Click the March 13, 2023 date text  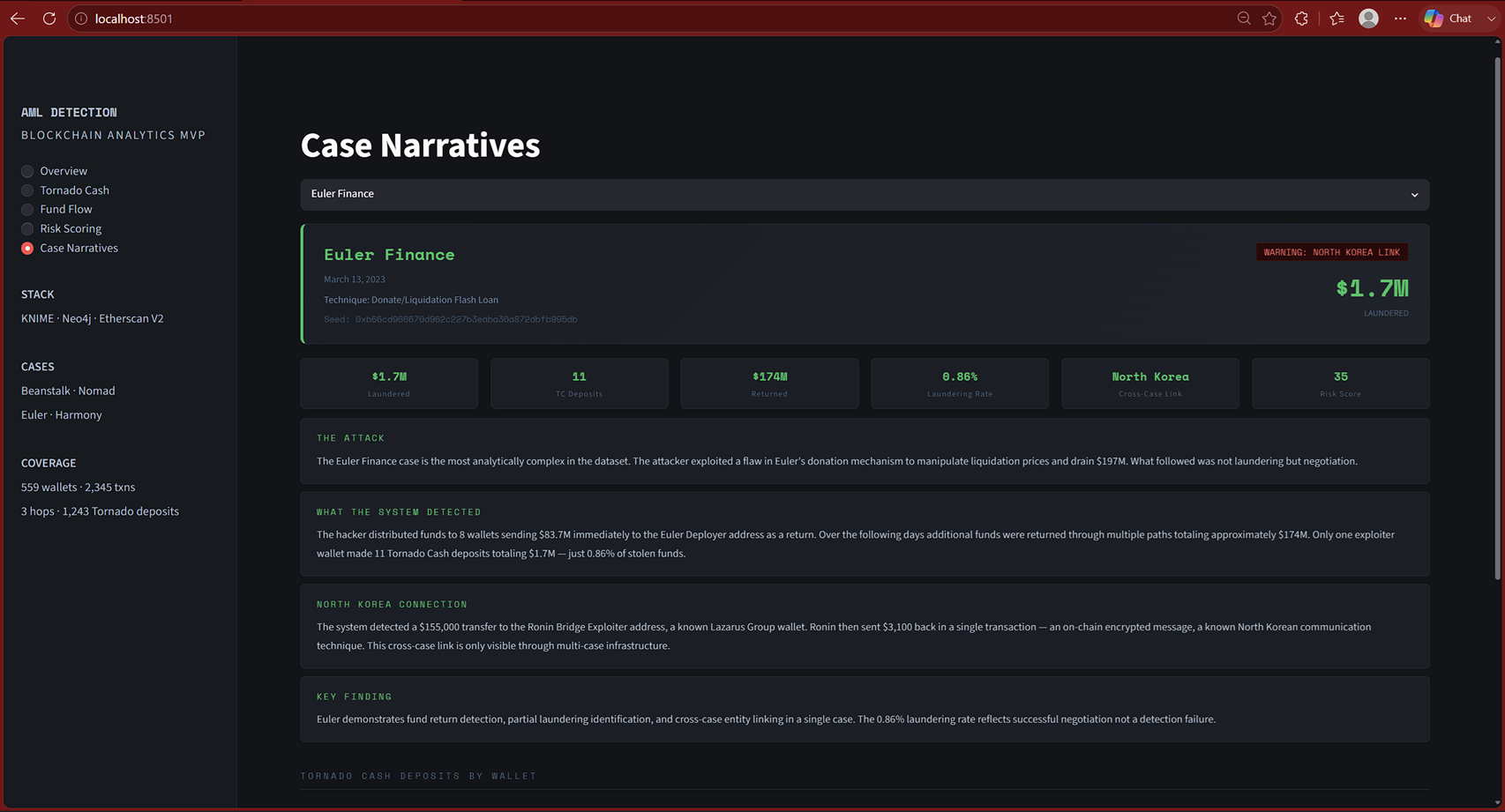click(355, 279)
